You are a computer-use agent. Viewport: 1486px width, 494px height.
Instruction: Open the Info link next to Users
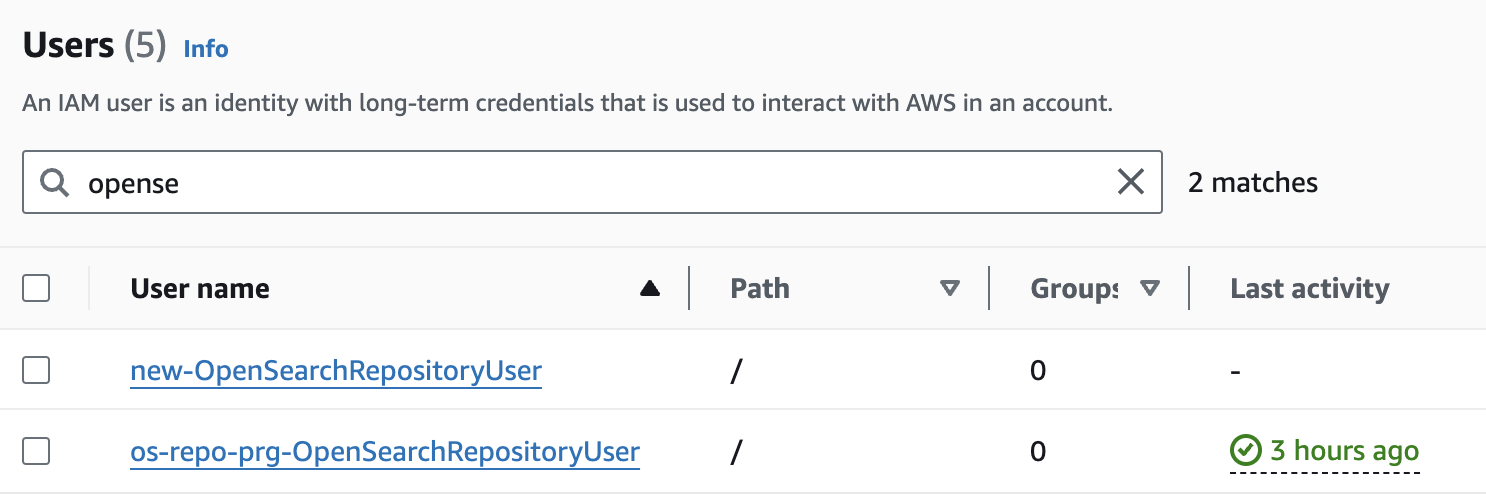point(206,49)
